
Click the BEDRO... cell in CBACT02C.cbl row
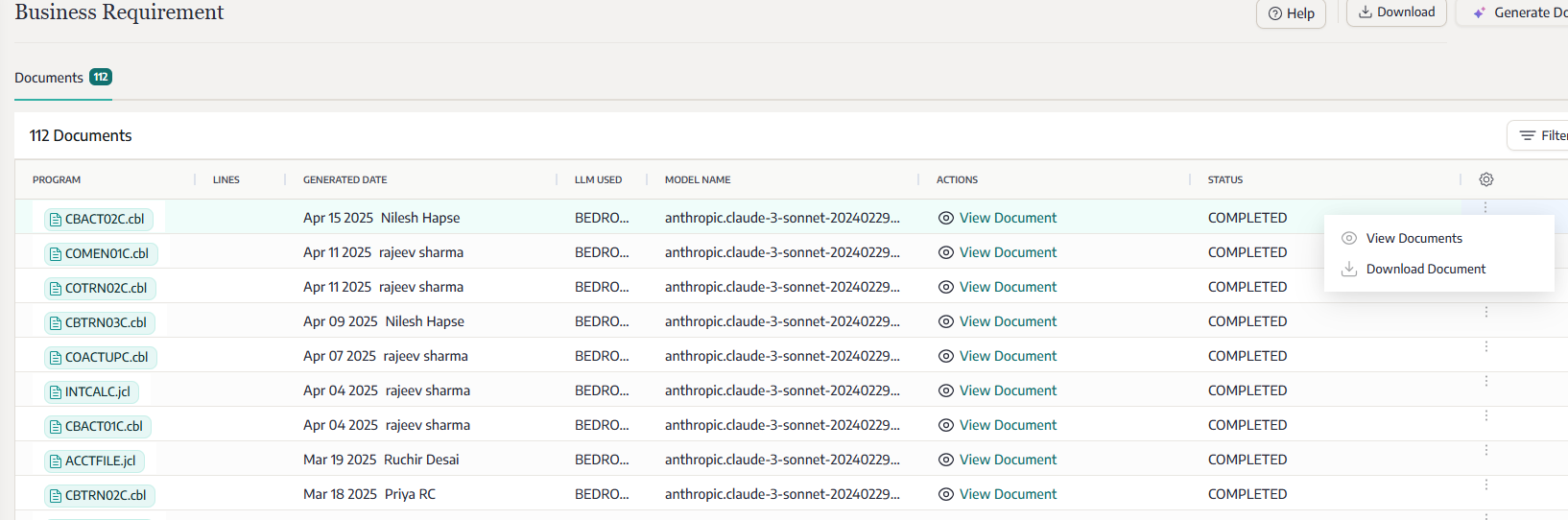point(602,218)
